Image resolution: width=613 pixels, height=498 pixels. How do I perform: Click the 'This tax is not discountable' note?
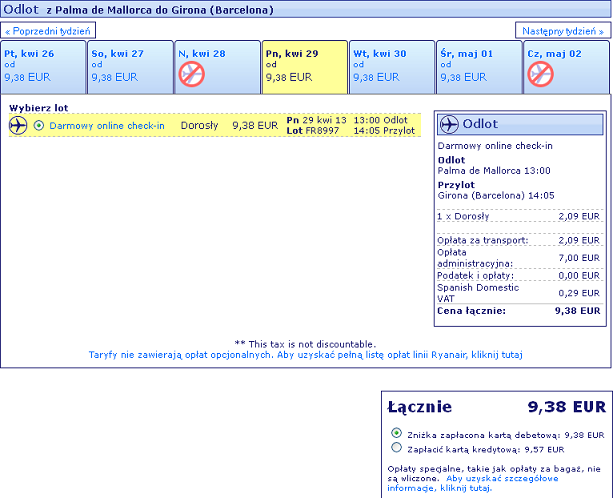coord(305,344)
